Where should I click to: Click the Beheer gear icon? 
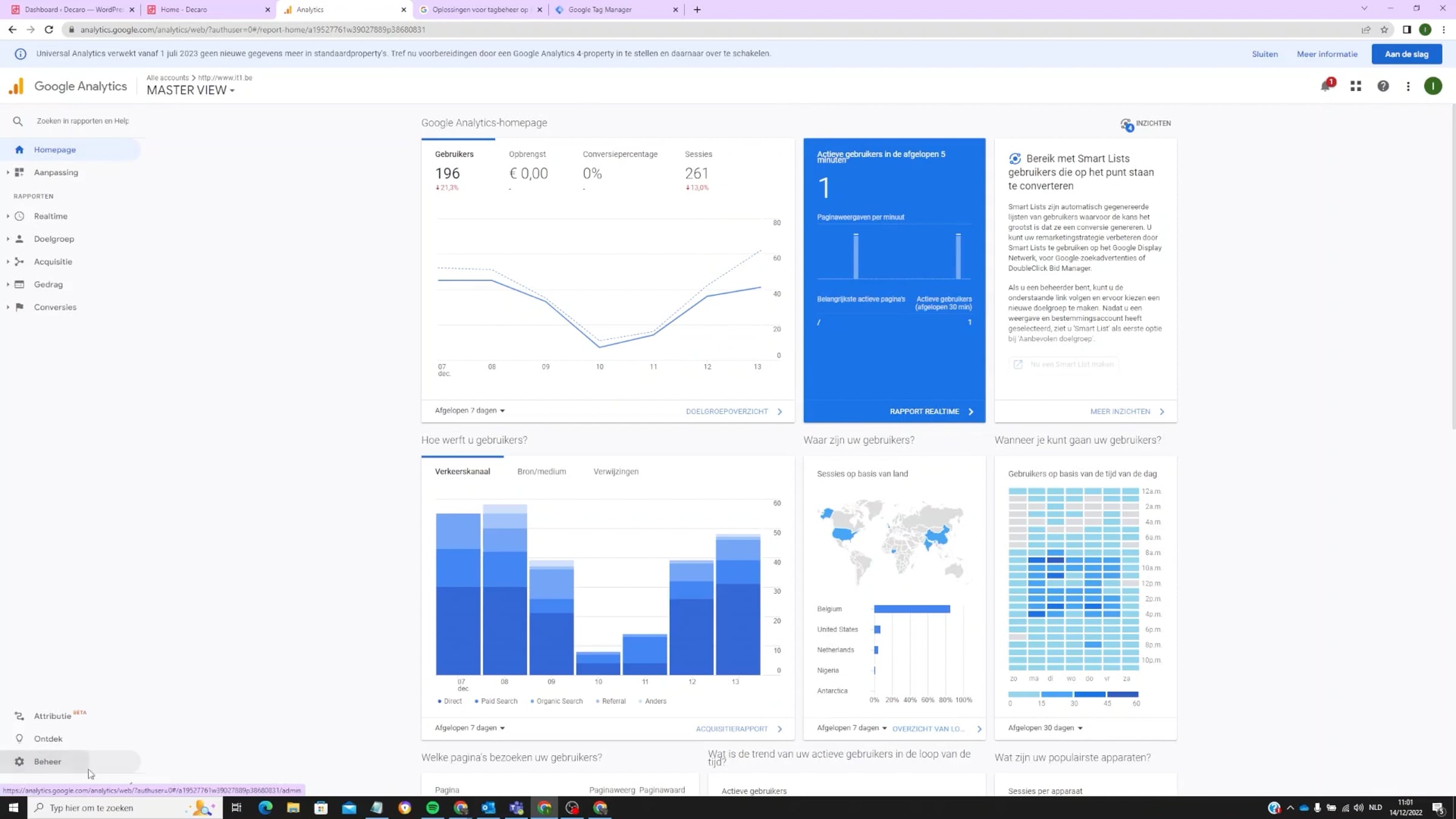tap(19, 761)
